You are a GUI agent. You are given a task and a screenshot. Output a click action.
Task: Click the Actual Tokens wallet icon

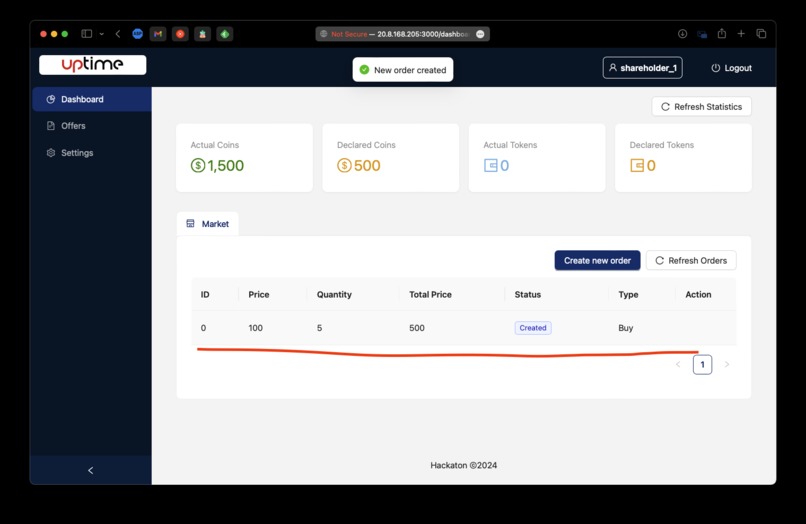click(490, 166)
